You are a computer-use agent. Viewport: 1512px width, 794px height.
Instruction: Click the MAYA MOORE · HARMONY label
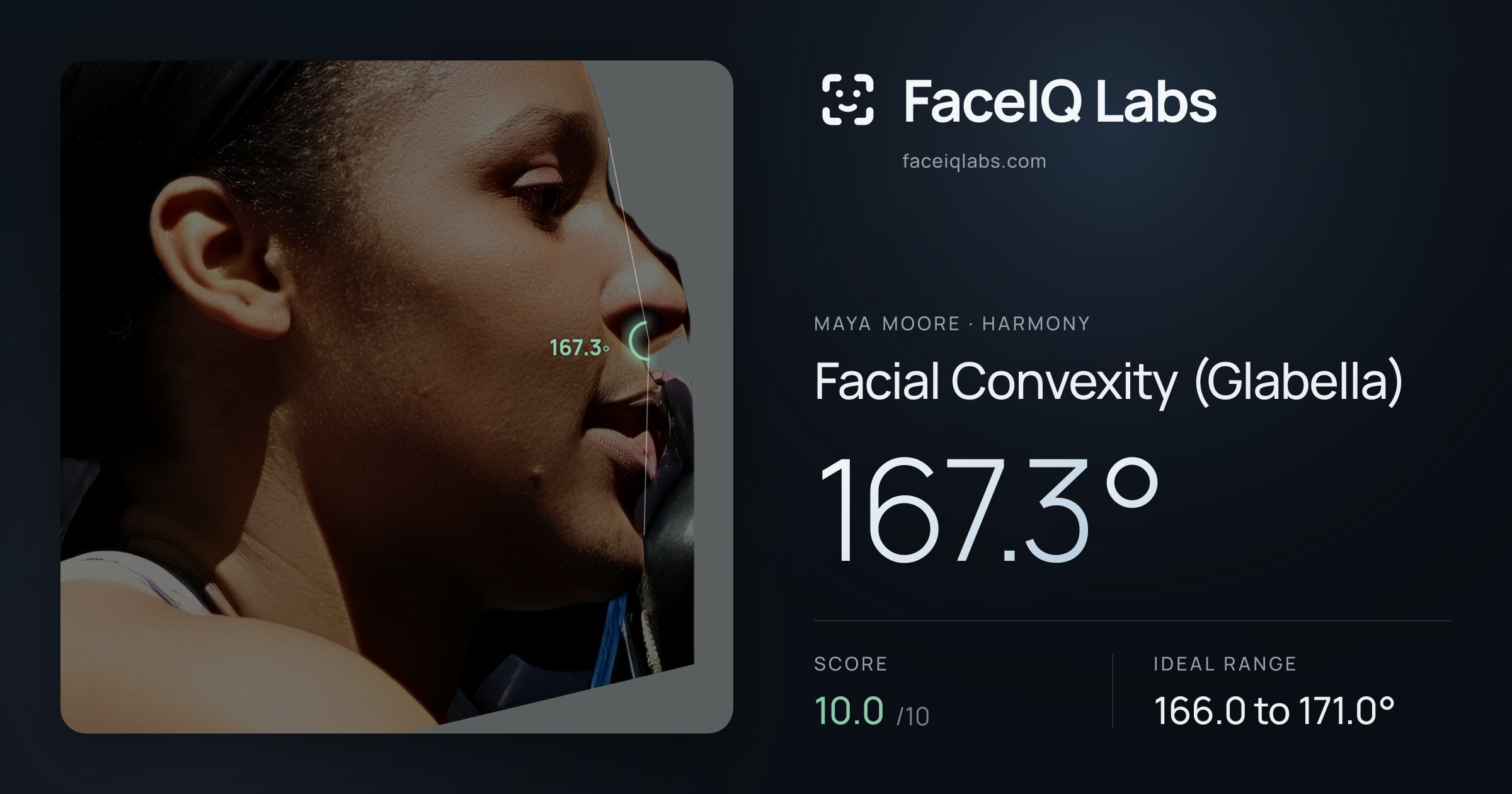pos(952,324)
